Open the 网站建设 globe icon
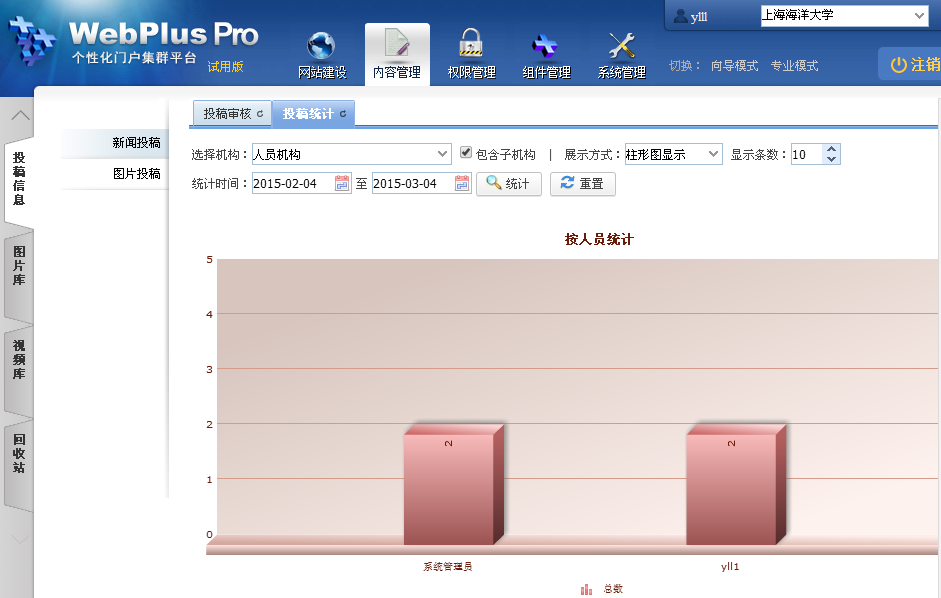941x598 pixels. [321, 46]
